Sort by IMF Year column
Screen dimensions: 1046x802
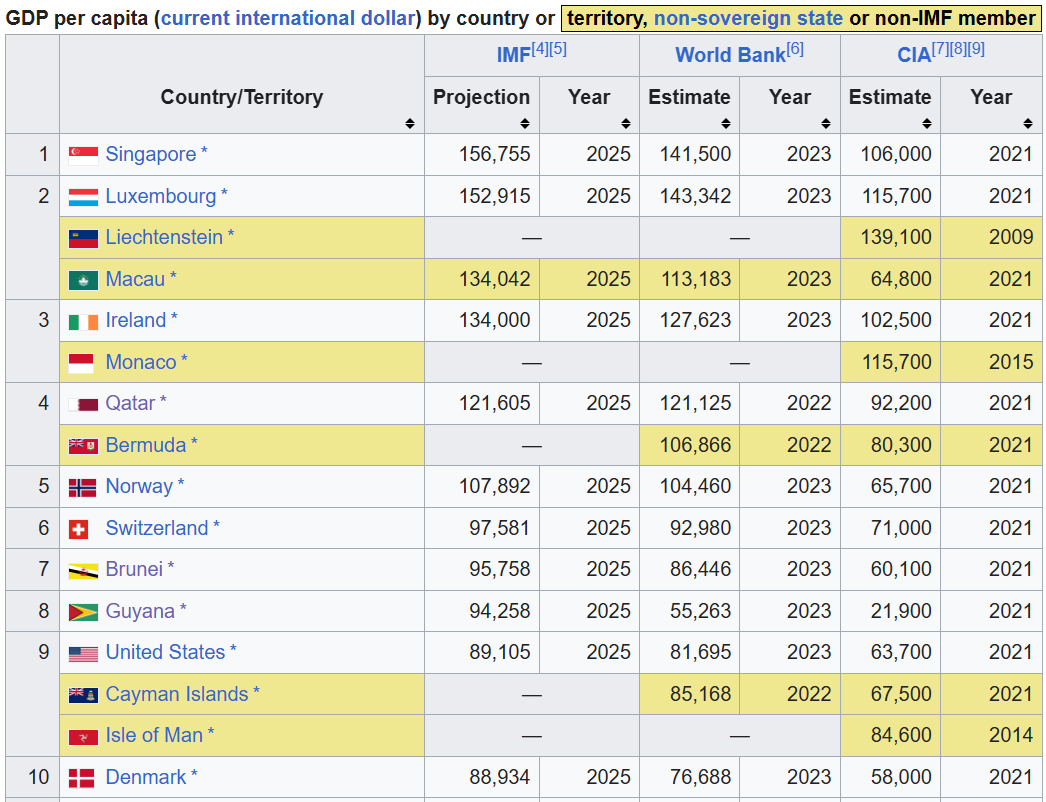click(625, 123)
